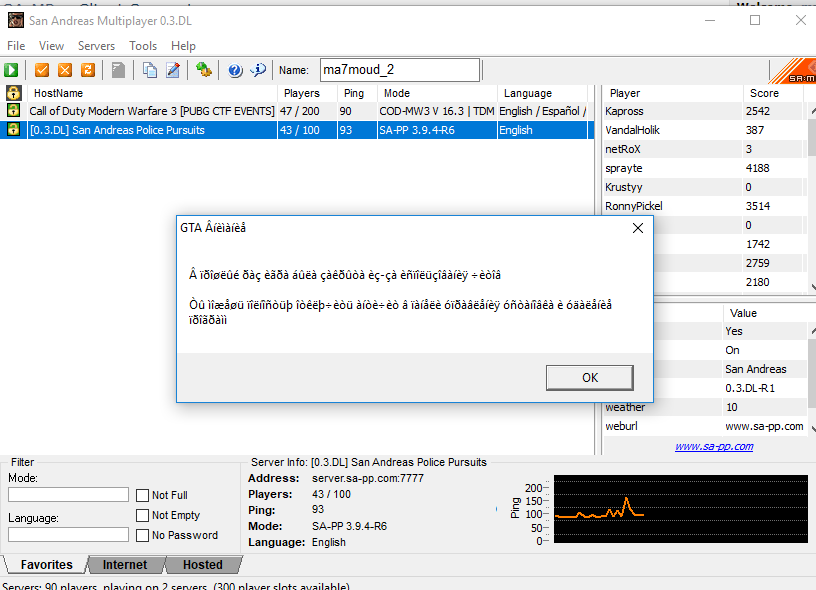Click the server address server.sa-pp.com:7777
Image resolution: width=816 pixels, height=590 pixels.
point(367,478)
